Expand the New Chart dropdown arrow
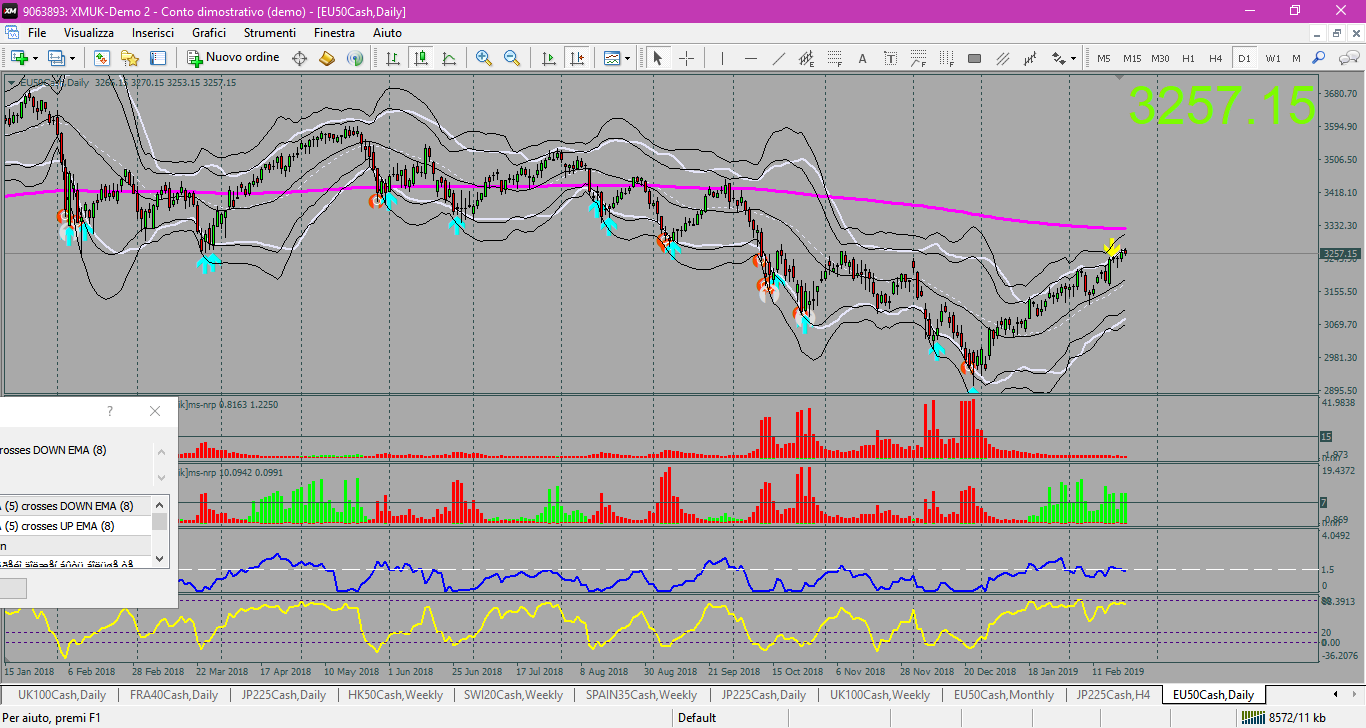This screenshot has height=728, width=1366. 35,58
